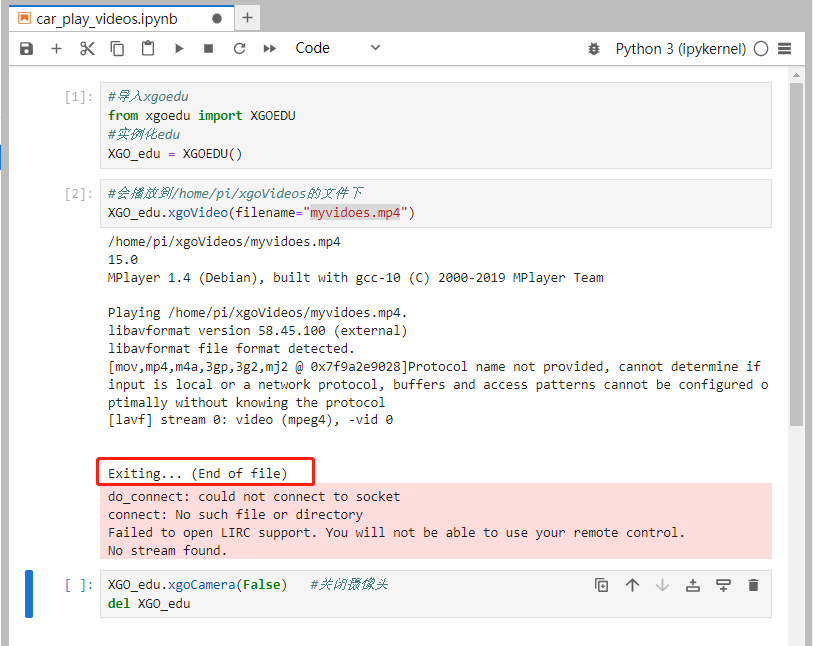Enable the debugger with the bug icon
This screenshot has height=646, width=813.
click(x=594, y=49)
